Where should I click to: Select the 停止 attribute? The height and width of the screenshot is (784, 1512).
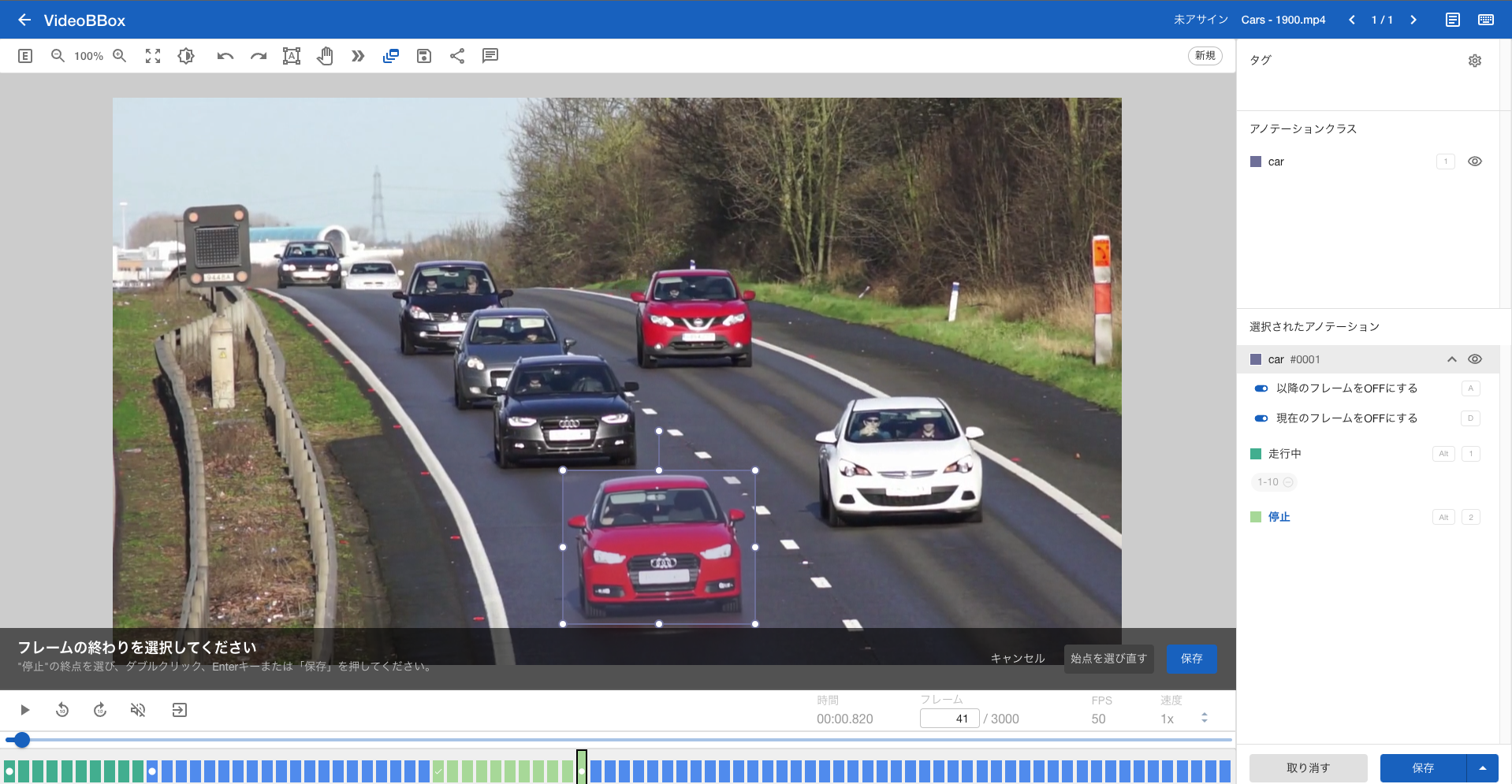click(x=1279, y=517)
